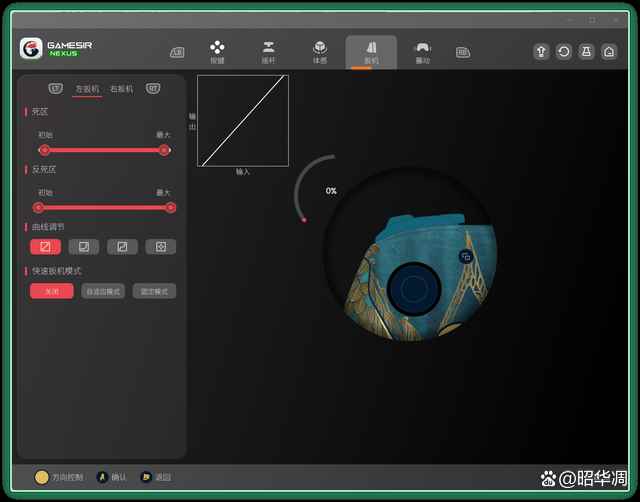
Task: Click the LT icon beside 左扳机
Action: click(56, 88)
